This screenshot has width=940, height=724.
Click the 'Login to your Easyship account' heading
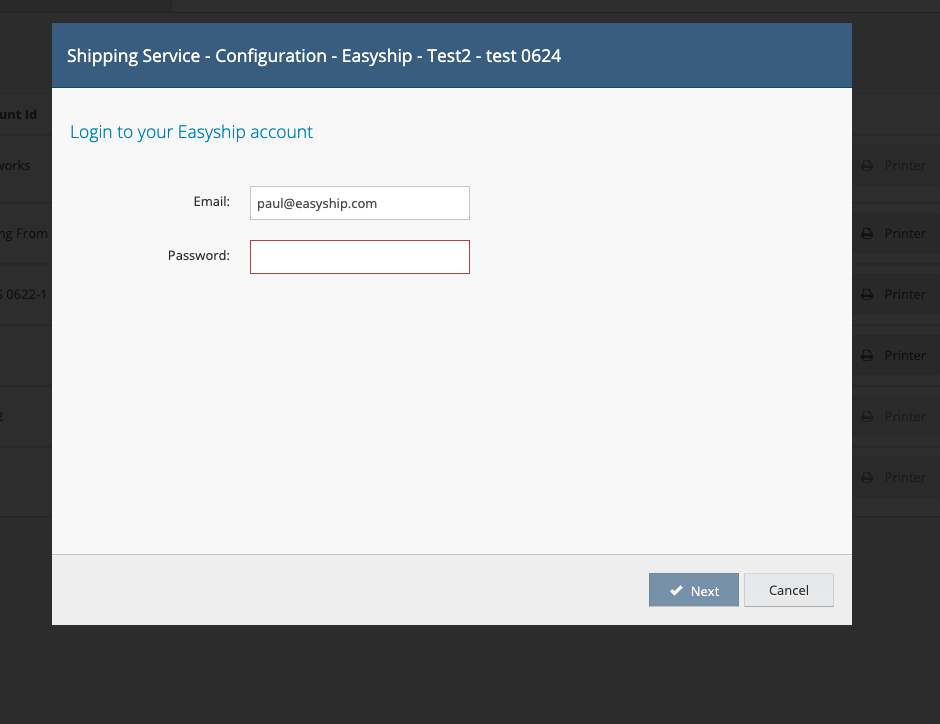pyautogui.click(x=191, y=132)
